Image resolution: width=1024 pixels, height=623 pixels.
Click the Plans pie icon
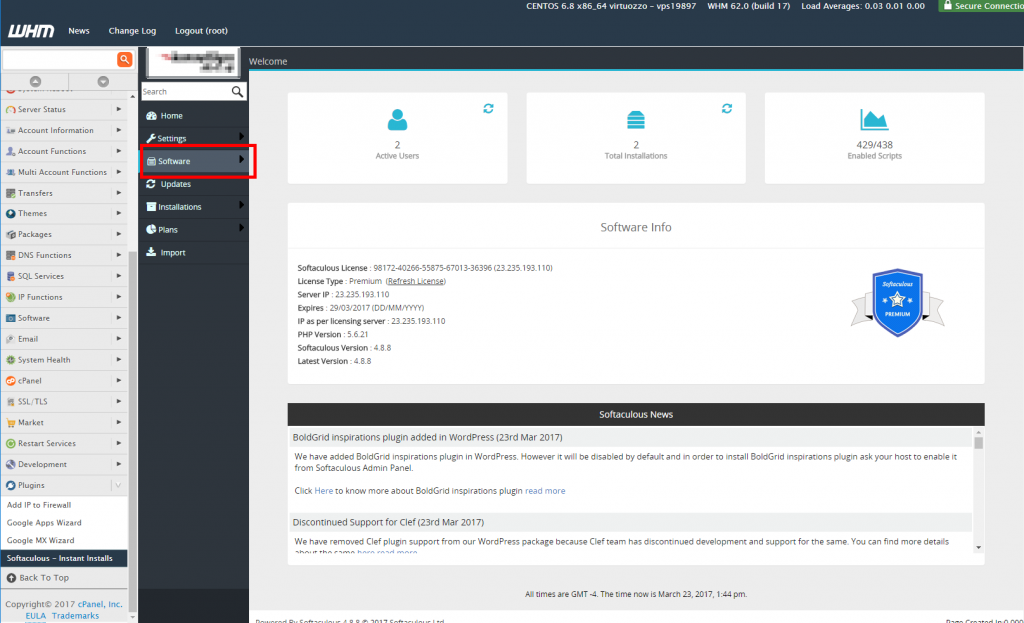point(151,229)
